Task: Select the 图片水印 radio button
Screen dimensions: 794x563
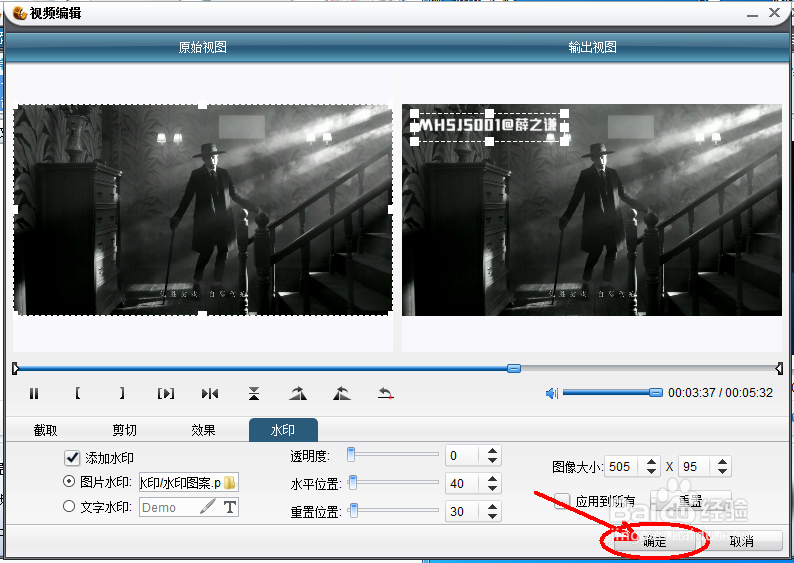Action: coord(69,481)
